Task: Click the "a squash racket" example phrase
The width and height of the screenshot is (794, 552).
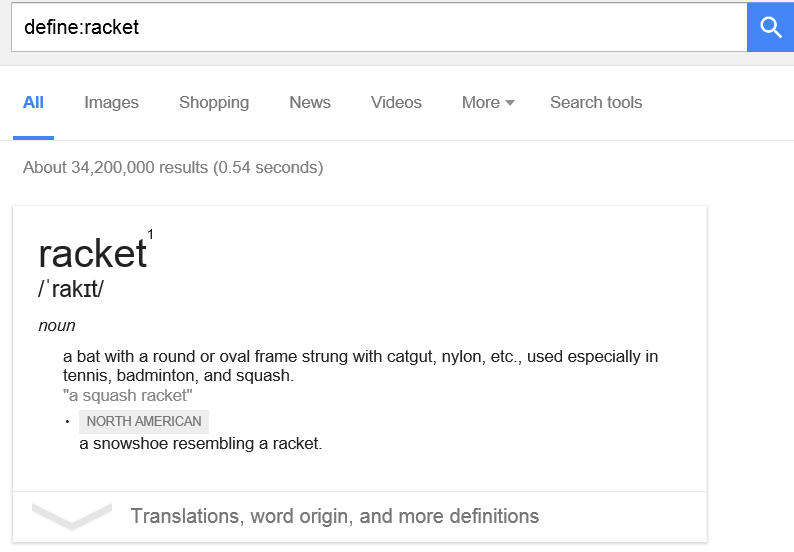Action: 128,396
